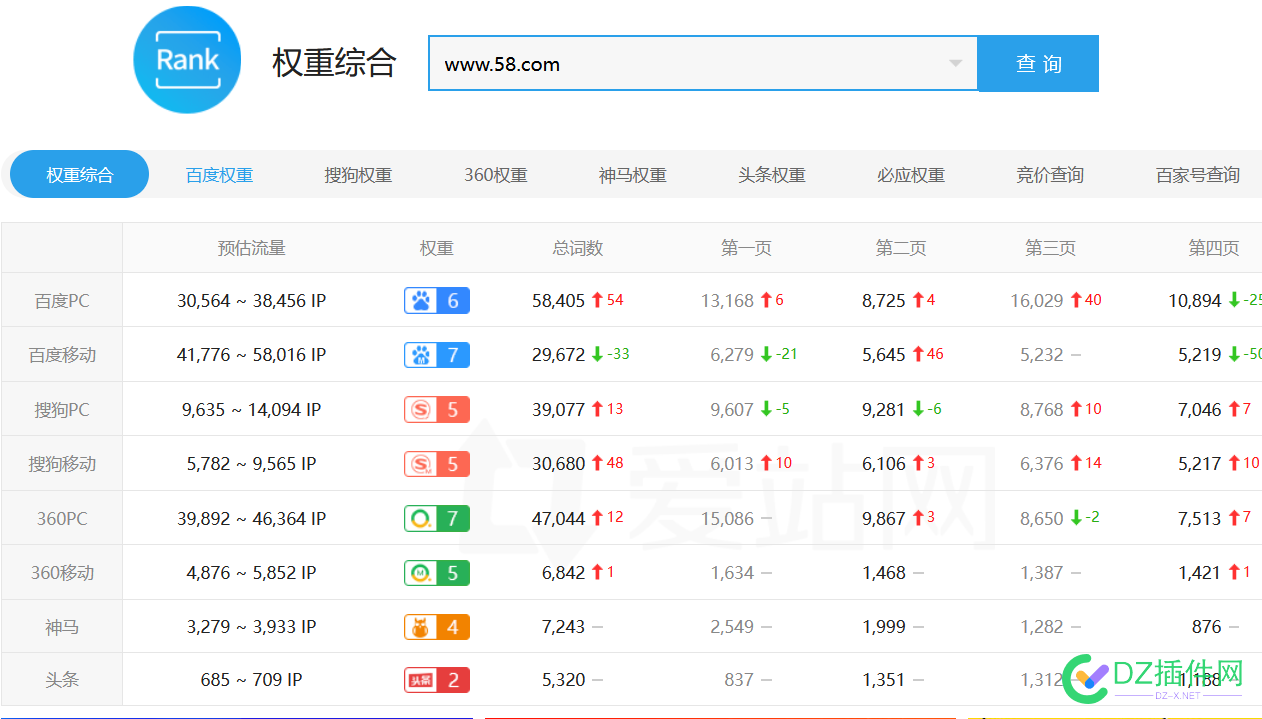Click 360PC second page value 9,867

click(x=884, y=519)
